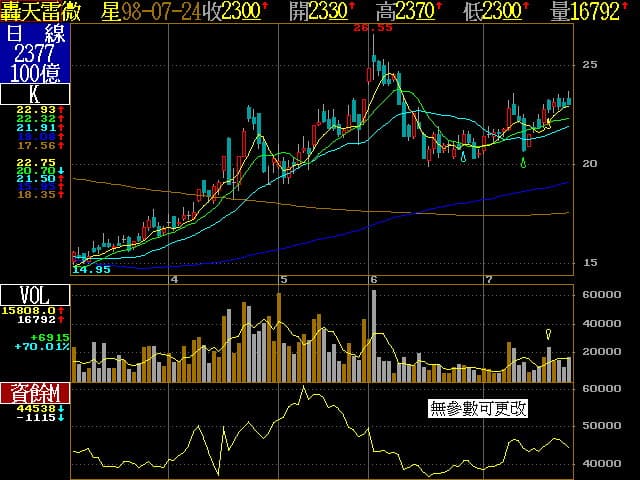Click the cyan down arrow beside 44538

(62, 408)
